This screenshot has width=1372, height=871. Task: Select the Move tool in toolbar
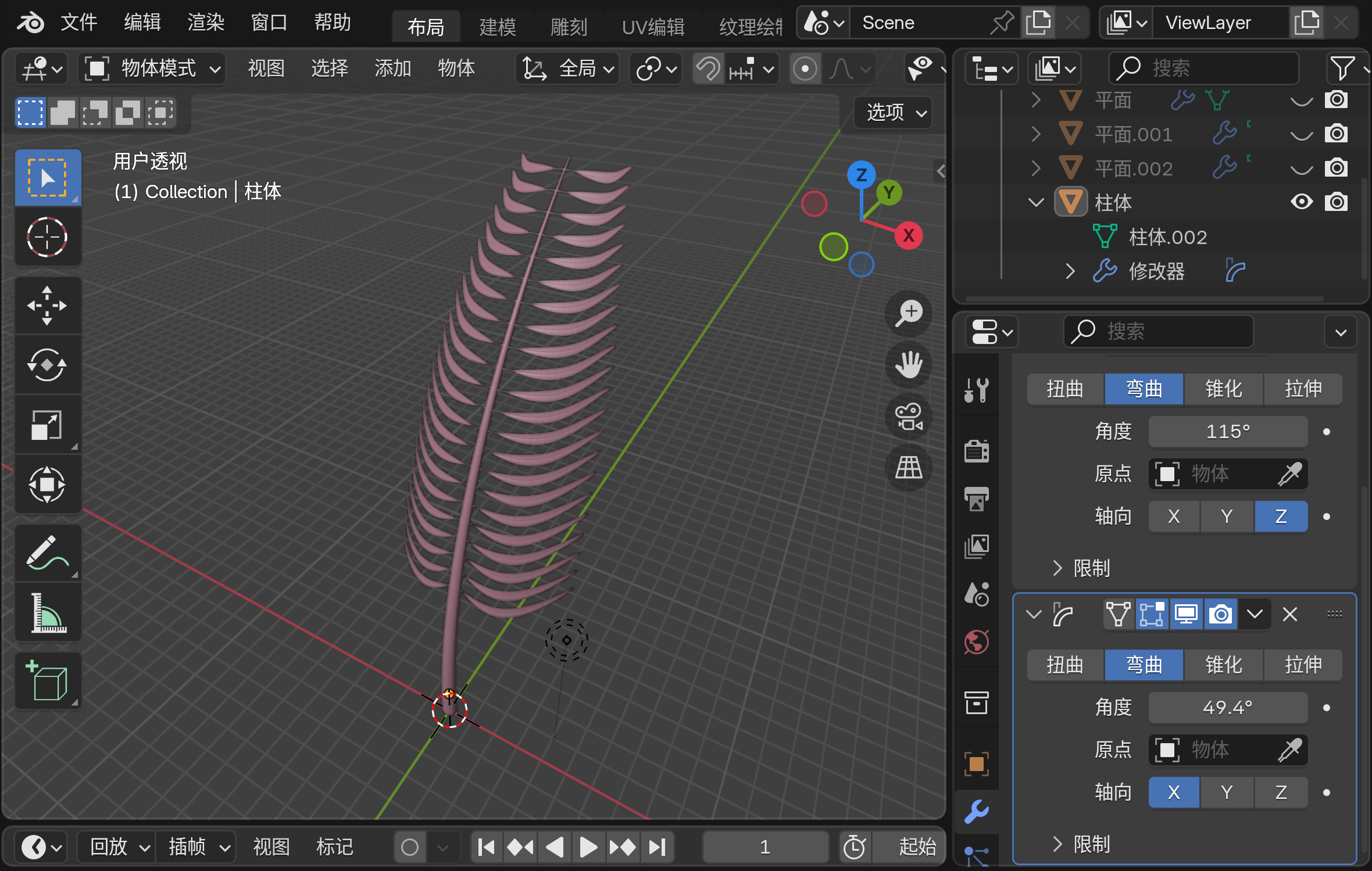[47, 306]
